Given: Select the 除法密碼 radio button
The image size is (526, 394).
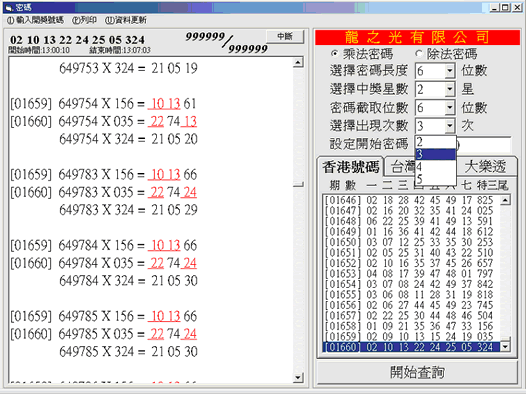Looking at the screenshot, I should pos(418,54).
